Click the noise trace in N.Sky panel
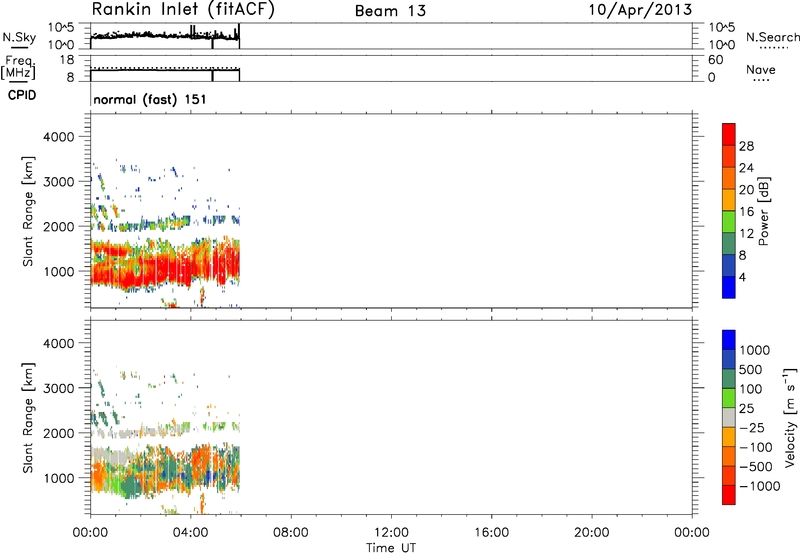This screenshot has height=554, width=800. tap(164, 36)
